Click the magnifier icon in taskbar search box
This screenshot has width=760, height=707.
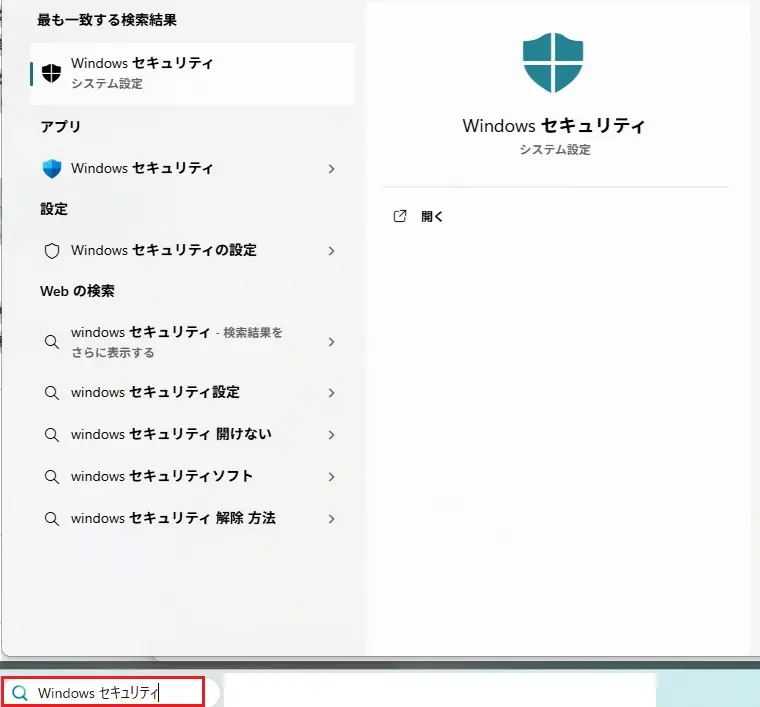pos(20,693)
